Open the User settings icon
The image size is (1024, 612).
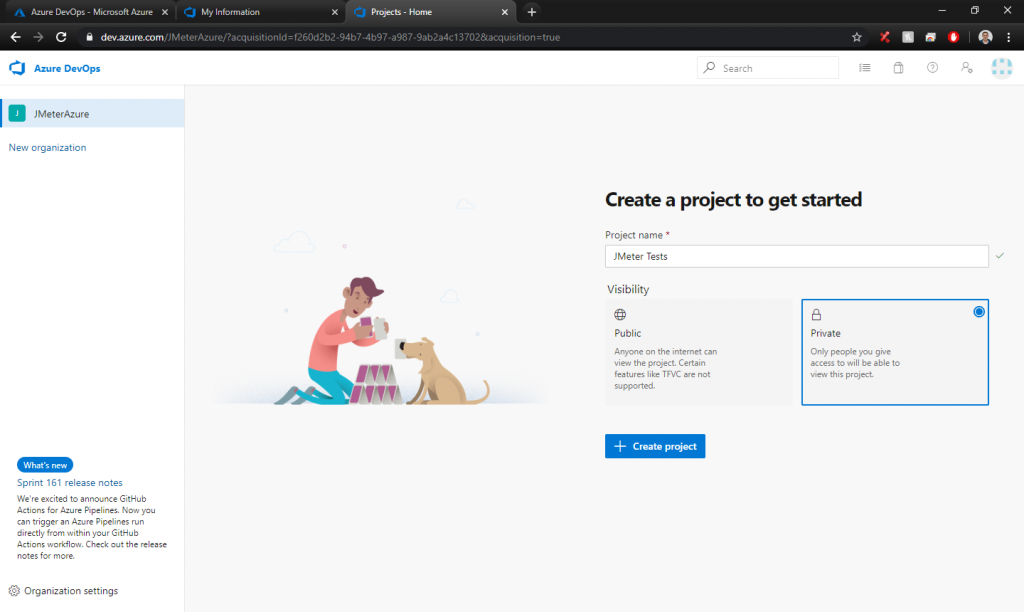(967, 67)
